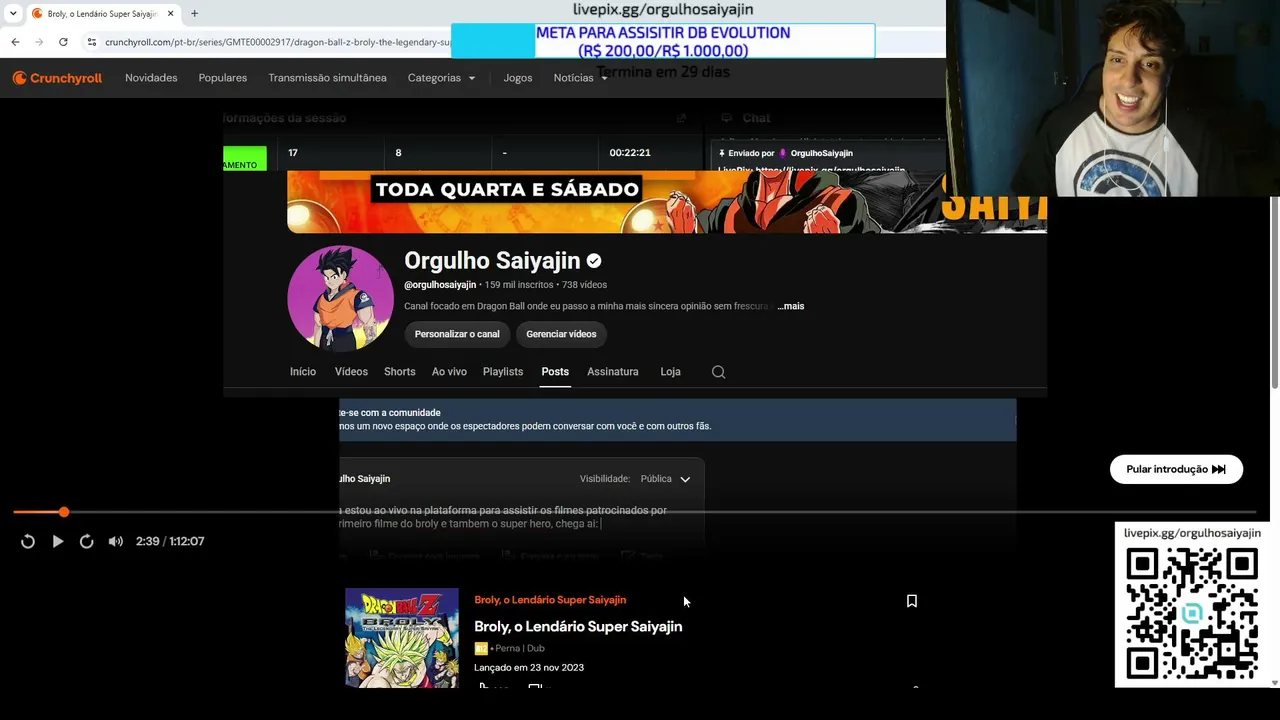Click the Broly, o Lendário Super Saiyajin title
The height and width of the screenshot is (720, 1280).
pos(578,626)
